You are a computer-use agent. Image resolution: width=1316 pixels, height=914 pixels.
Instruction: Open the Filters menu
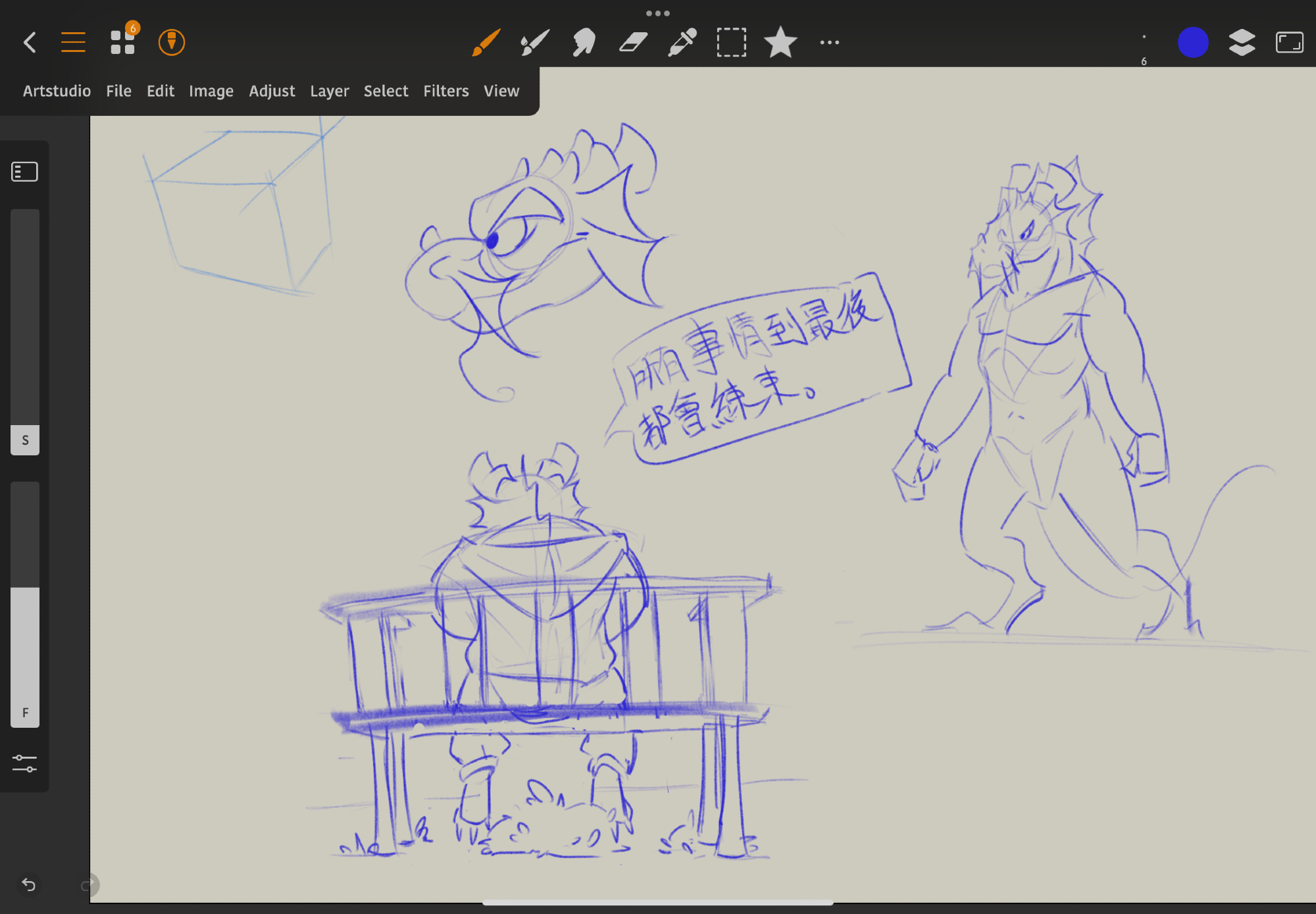(445, 91)
